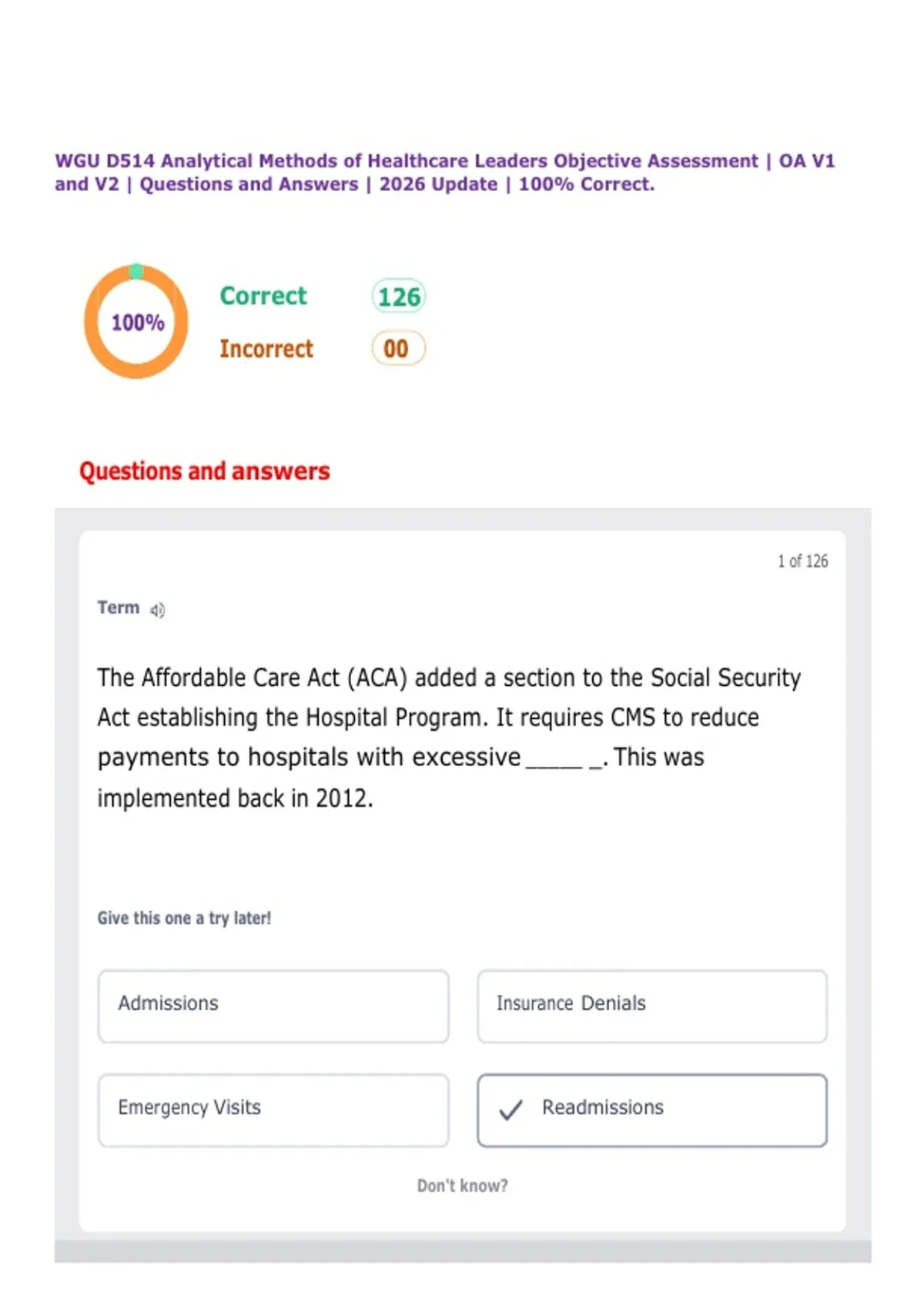The image size is (924, 1309).
Task: Click the Don't know? link
Action: pyautogui.click(x=462, y=1186)
